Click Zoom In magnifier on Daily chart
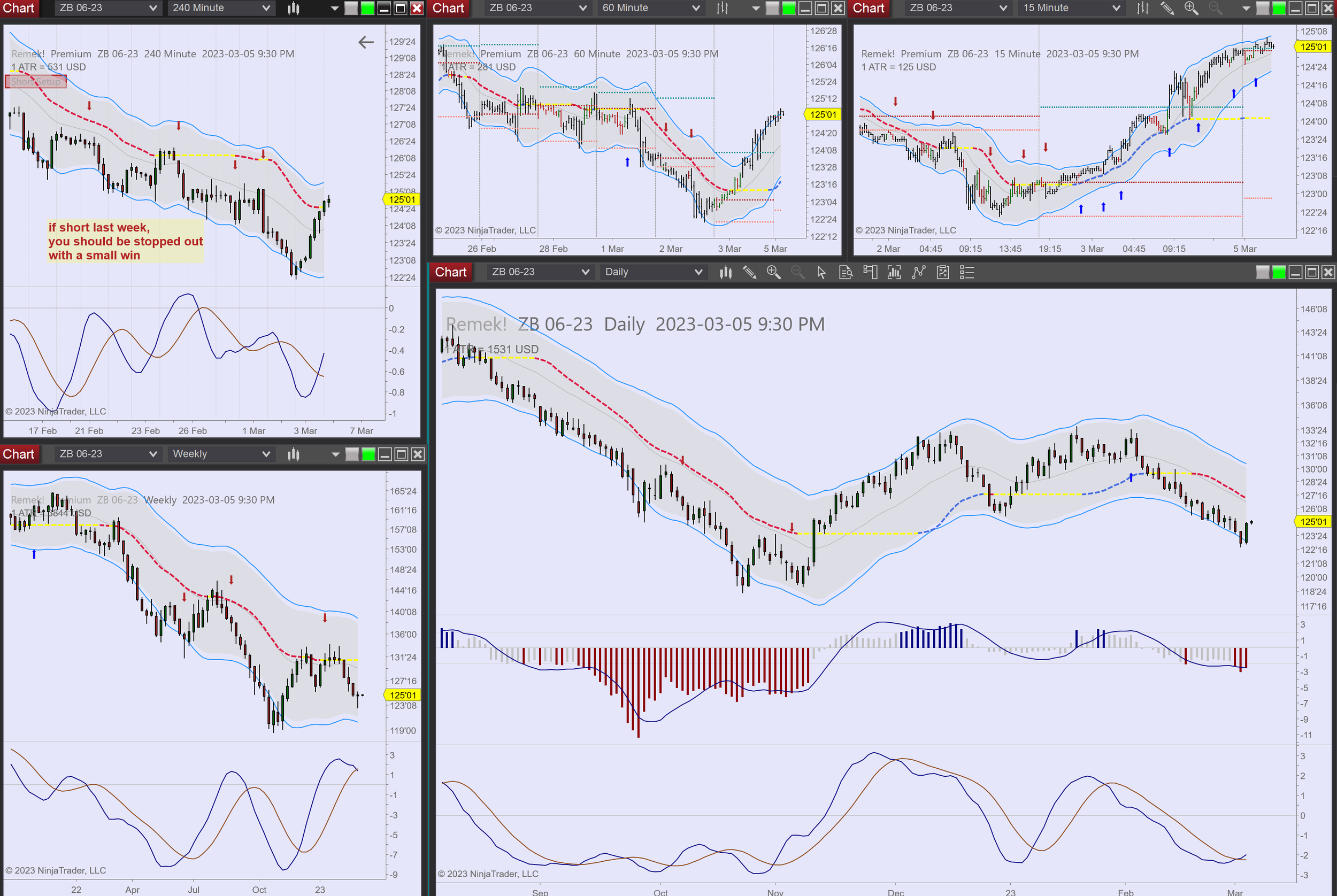Viewport: 1337px width, 896px height. click(x=773, y=273)
